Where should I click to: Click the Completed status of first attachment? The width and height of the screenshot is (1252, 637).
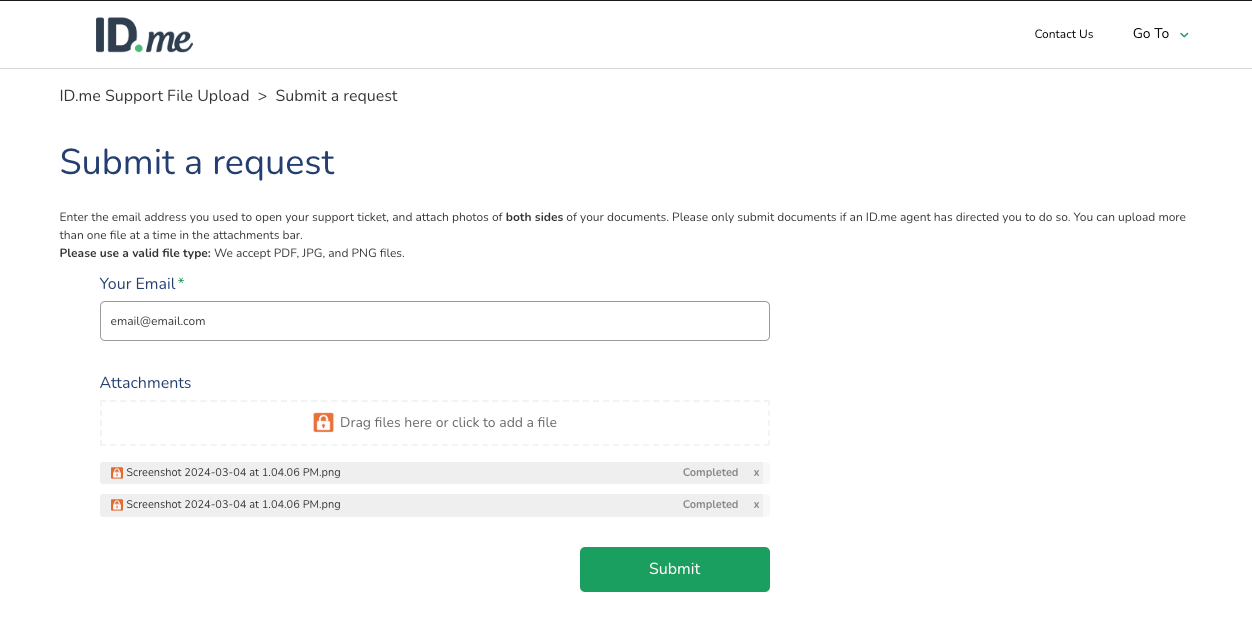point(710,473)
